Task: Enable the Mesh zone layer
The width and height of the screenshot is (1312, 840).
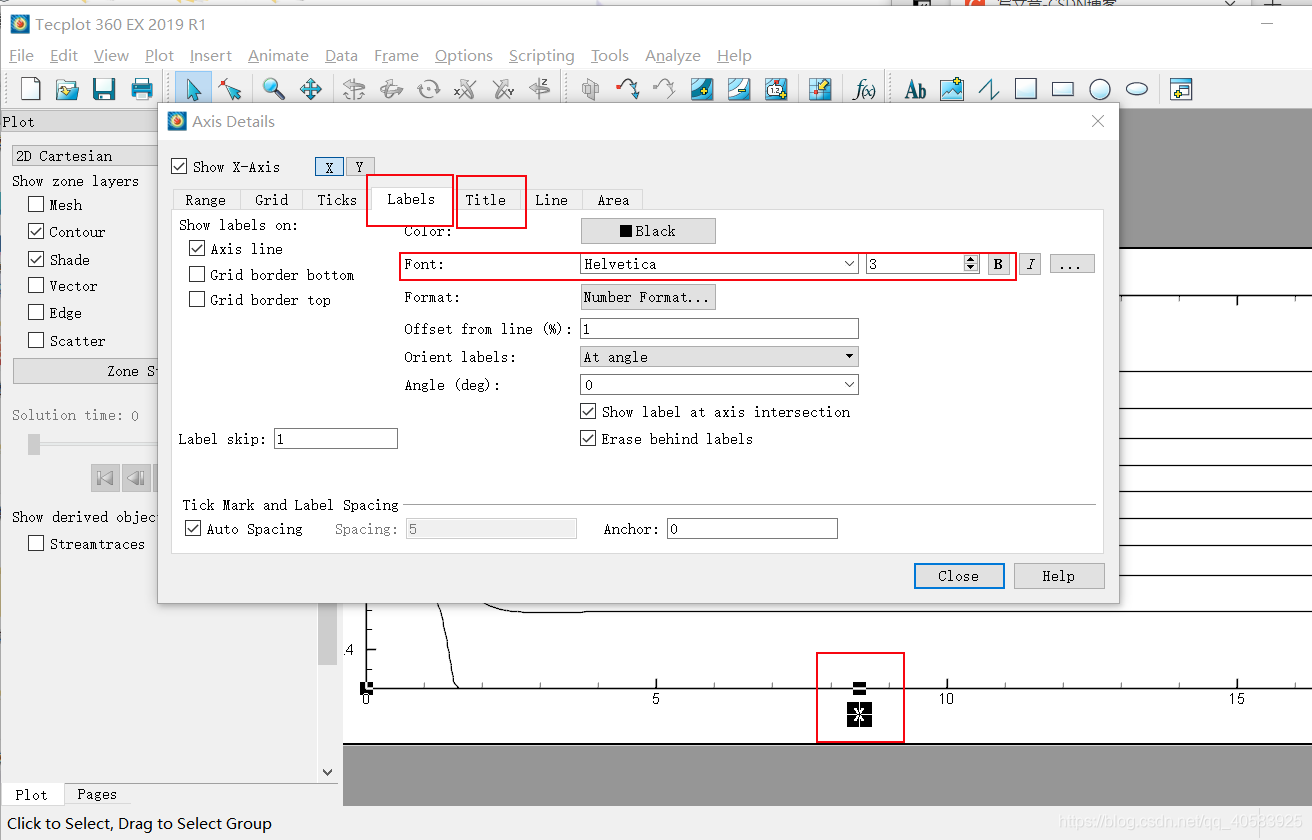Action: (x=36, y=204)
